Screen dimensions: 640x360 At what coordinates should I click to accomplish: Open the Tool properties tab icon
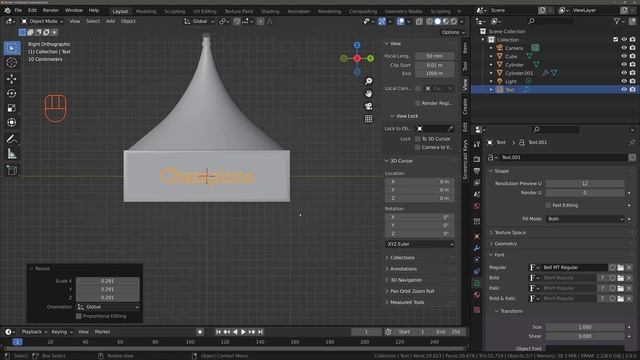click(477, 144)
